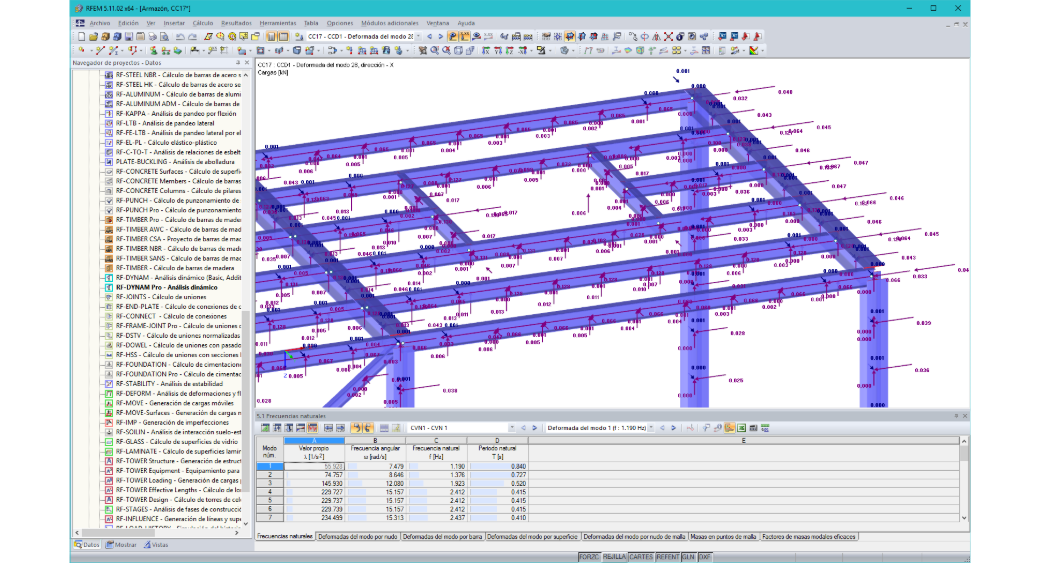Screen dimensions: 1040x563
Task: Set view in Y direction
Action: point(498,50)
